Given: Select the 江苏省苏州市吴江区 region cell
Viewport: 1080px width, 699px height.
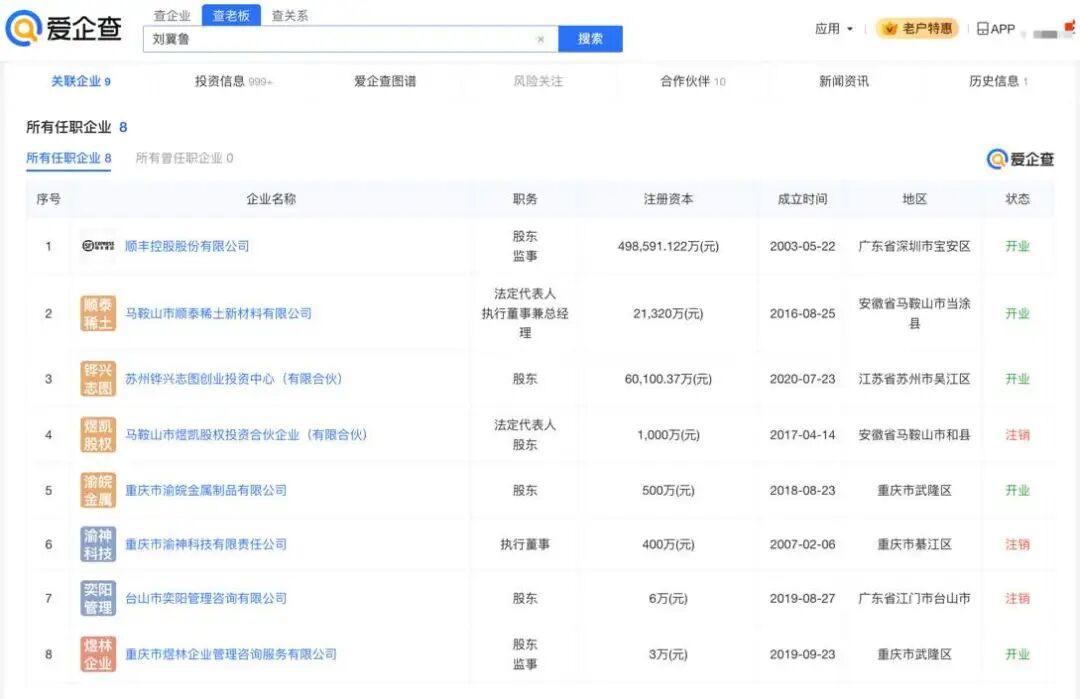Looking at the screenshot, I should pyautogui.click(x=915, y=379).
